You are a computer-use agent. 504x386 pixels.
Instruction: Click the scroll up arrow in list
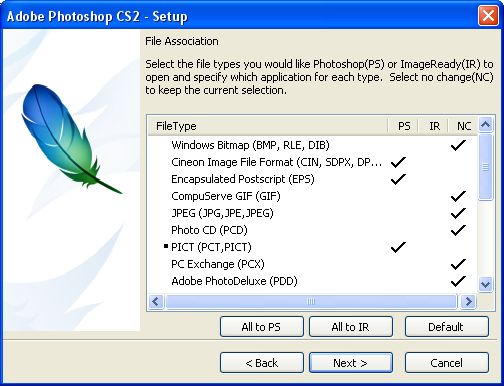point(486,125)
